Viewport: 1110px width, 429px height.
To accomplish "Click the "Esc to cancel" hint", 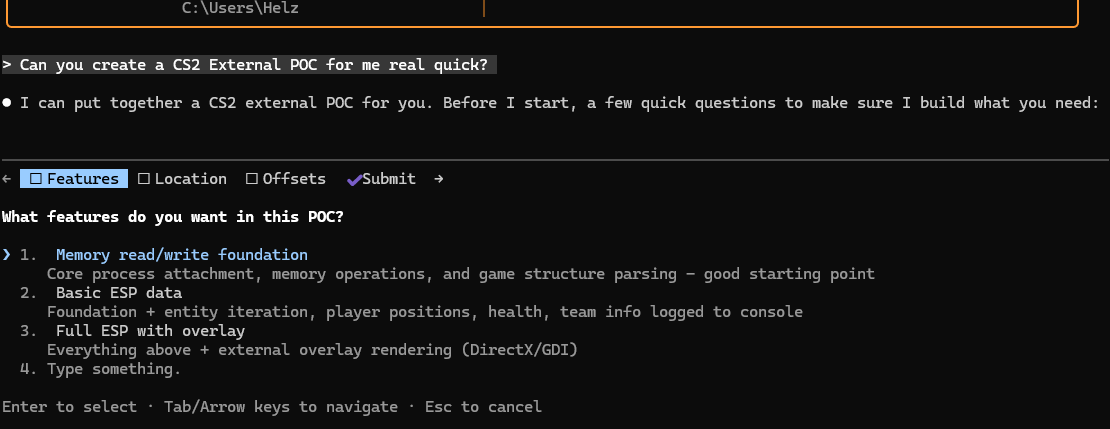I will tap(483, 407).
